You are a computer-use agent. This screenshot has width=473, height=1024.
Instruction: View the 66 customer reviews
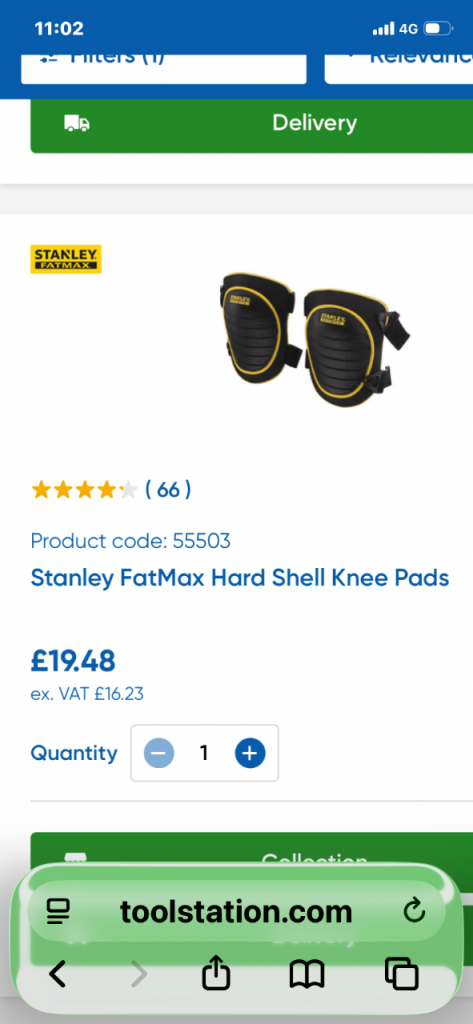(x=168, y=489)
